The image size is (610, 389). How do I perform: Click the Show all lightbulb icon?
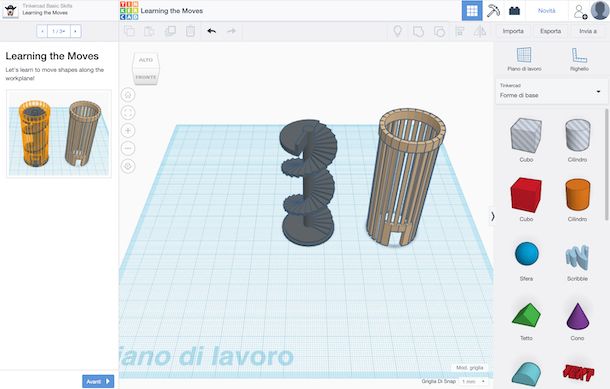point(397,31)
